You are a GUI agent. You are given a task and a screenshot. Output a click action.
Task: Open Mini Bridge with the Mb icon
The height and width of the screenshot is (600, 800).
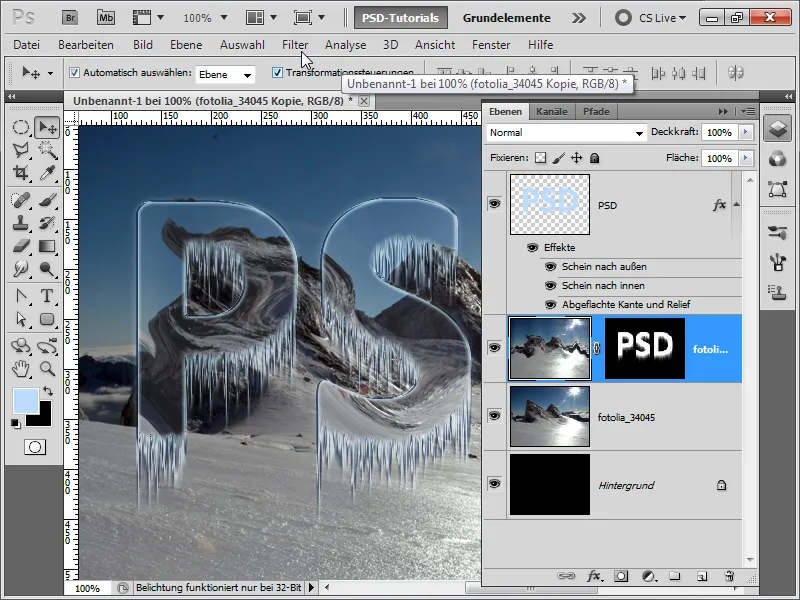[x=106, y=18]
